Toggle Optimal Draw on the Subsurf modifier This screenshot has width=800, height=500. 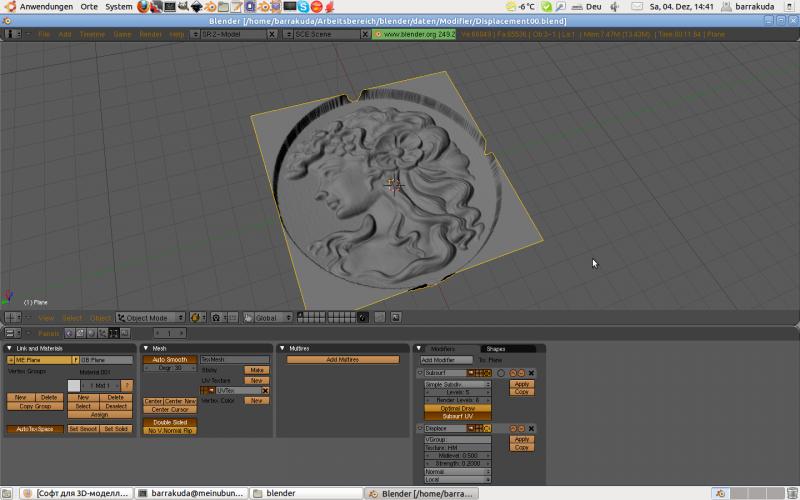click(x=458, y=409)
